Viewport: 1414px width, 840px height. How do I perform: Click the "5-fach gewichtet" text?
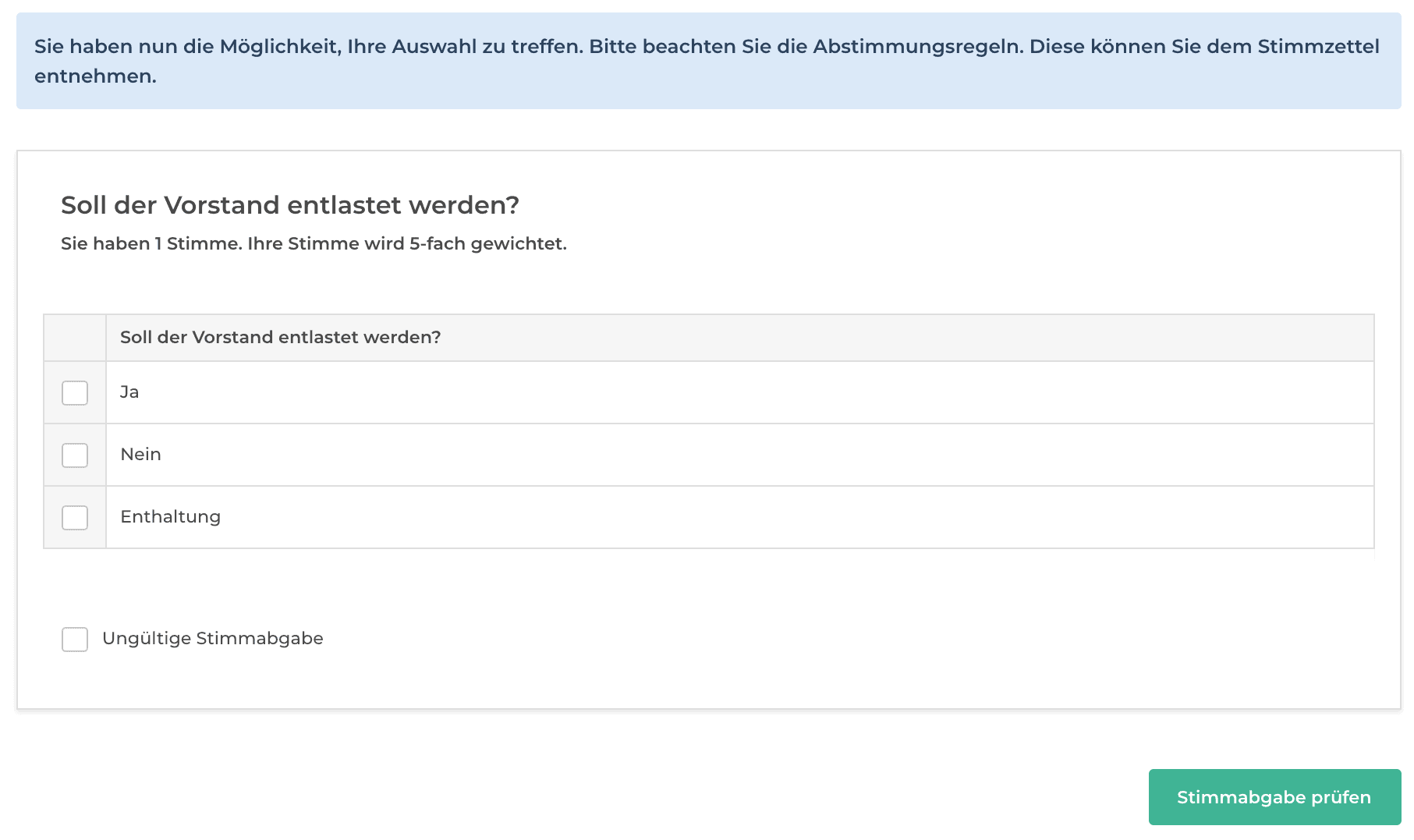[x=488, y=244]
